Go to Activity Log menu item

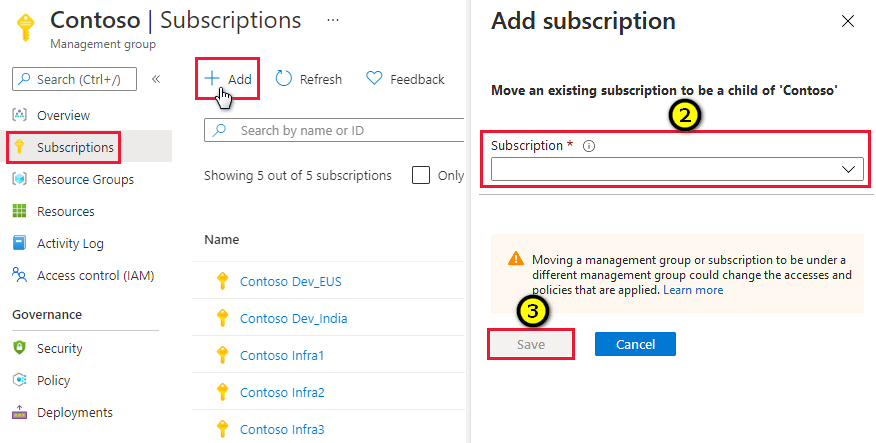click(70, 243)
